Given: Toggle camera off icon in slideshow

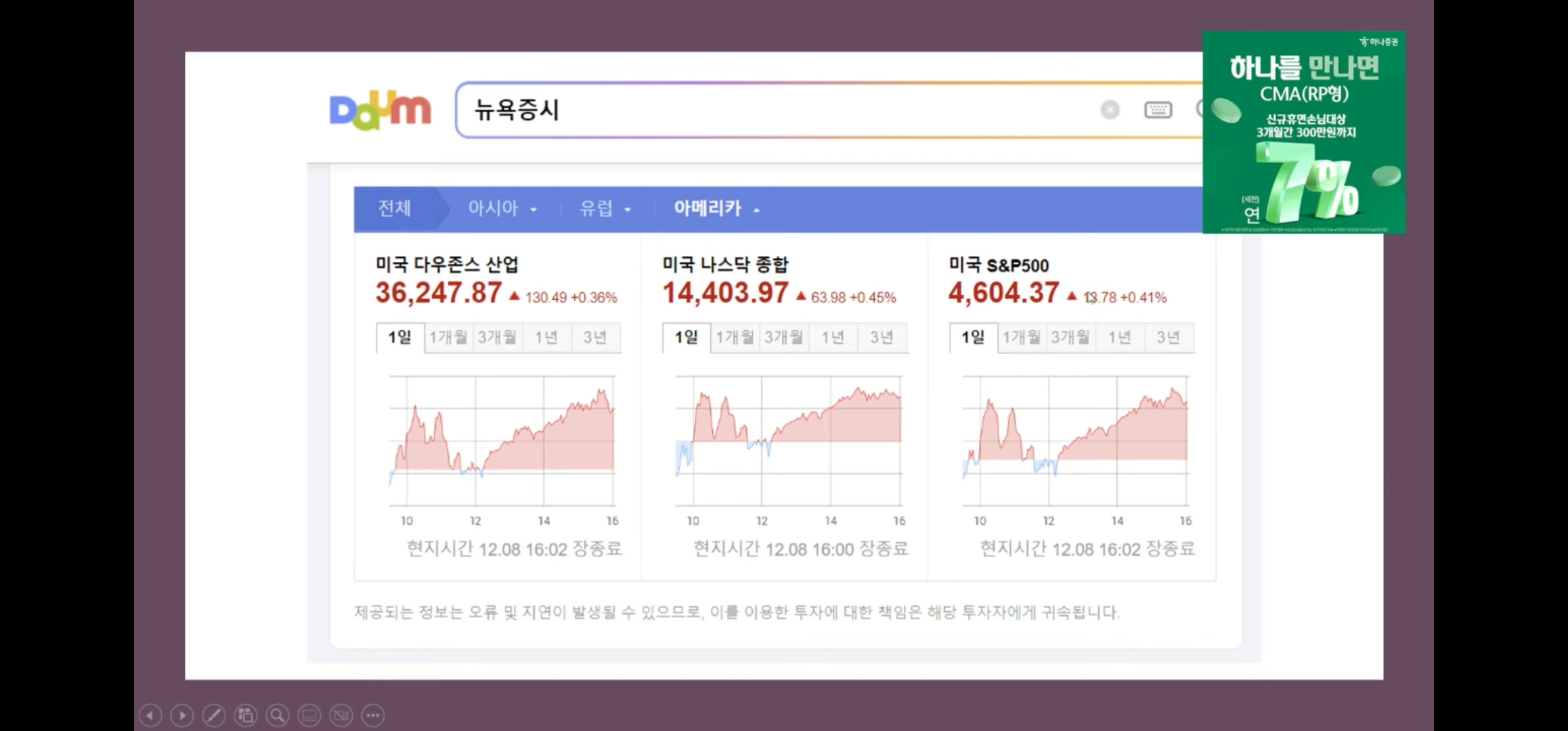Looking at the screenshot, I should (341, 715).
